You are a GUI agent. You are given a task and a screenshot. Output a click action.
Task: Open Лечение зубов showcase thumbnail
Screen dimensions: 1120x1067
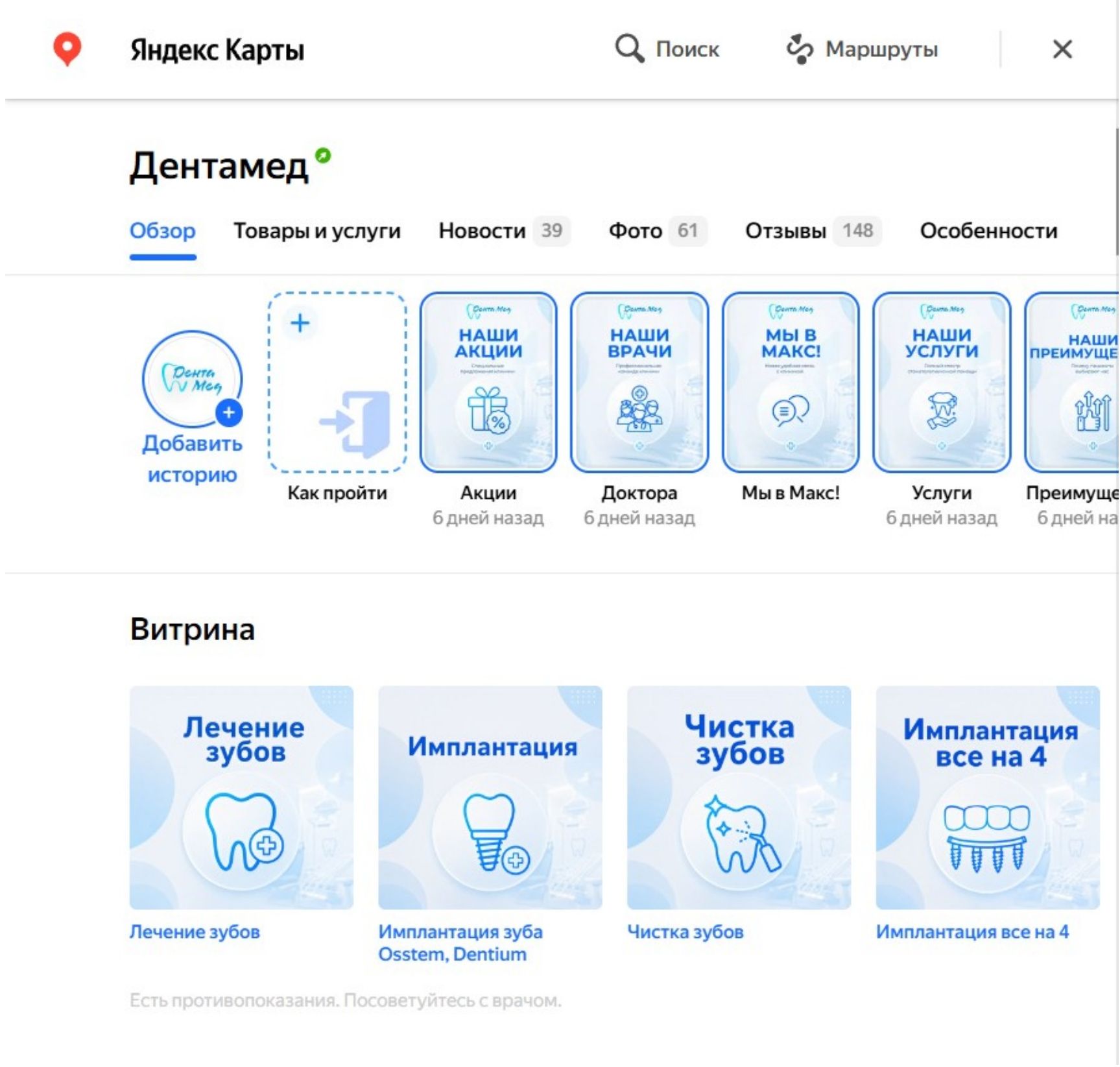pos(241,797)
